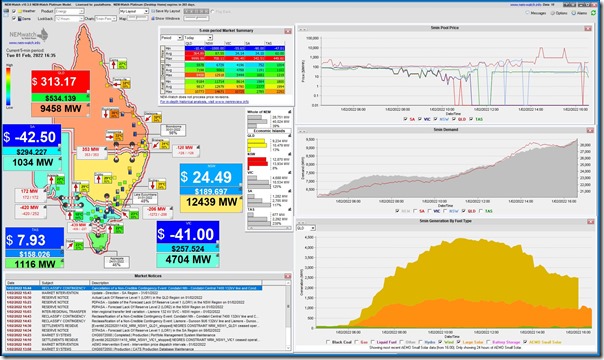Open the My Layout dropdown

(x=134, y=12)
